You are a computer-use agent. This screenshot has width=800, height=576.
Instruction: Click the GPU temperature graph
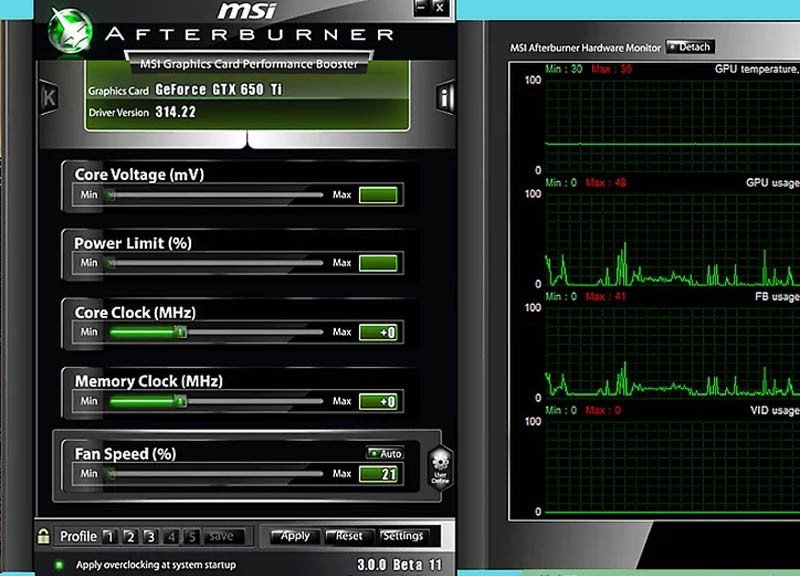[672, 125]
